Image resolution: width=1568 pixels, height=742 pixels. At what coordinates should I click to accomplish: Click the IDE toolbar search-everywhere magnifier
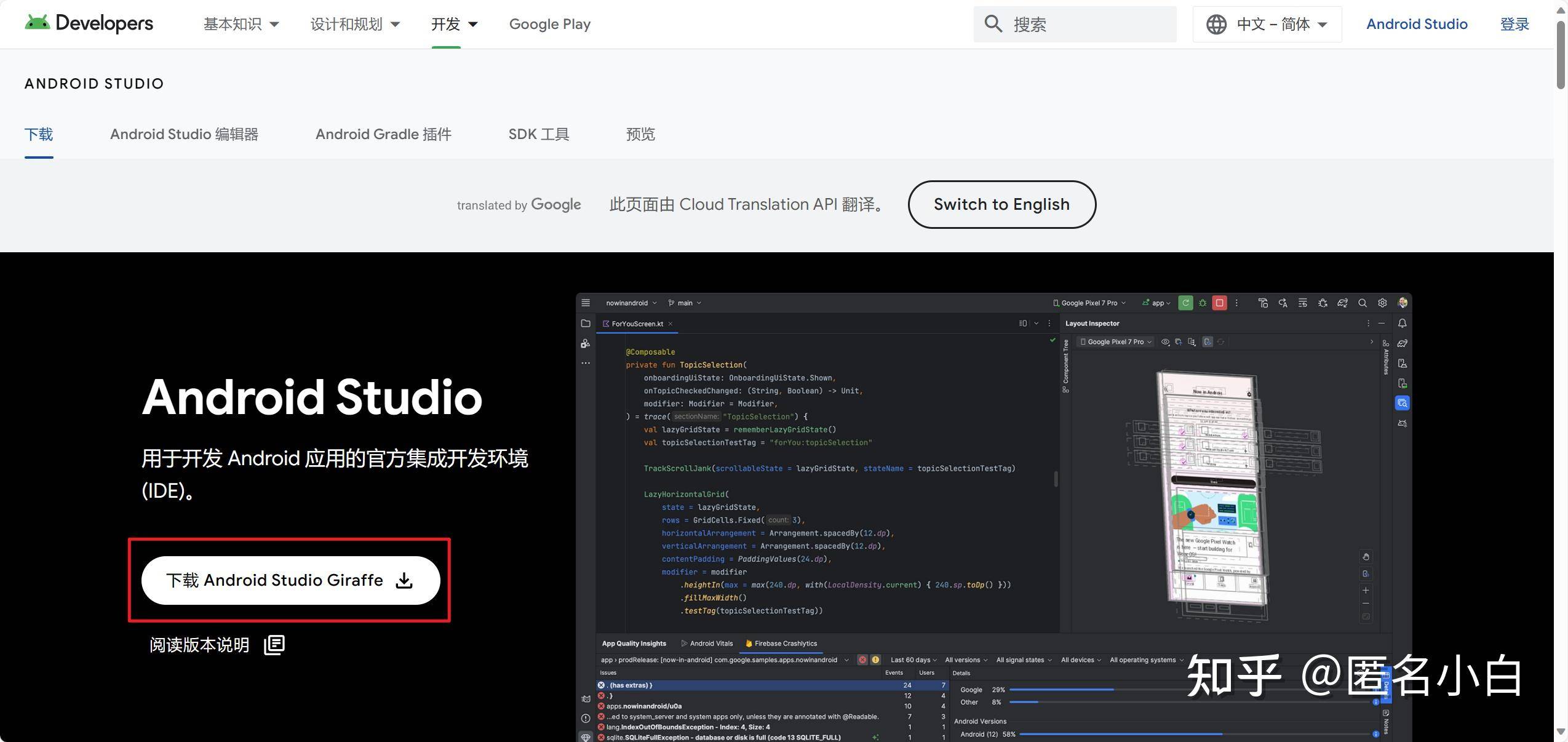pyautogui.click(x=1363, y=303)
